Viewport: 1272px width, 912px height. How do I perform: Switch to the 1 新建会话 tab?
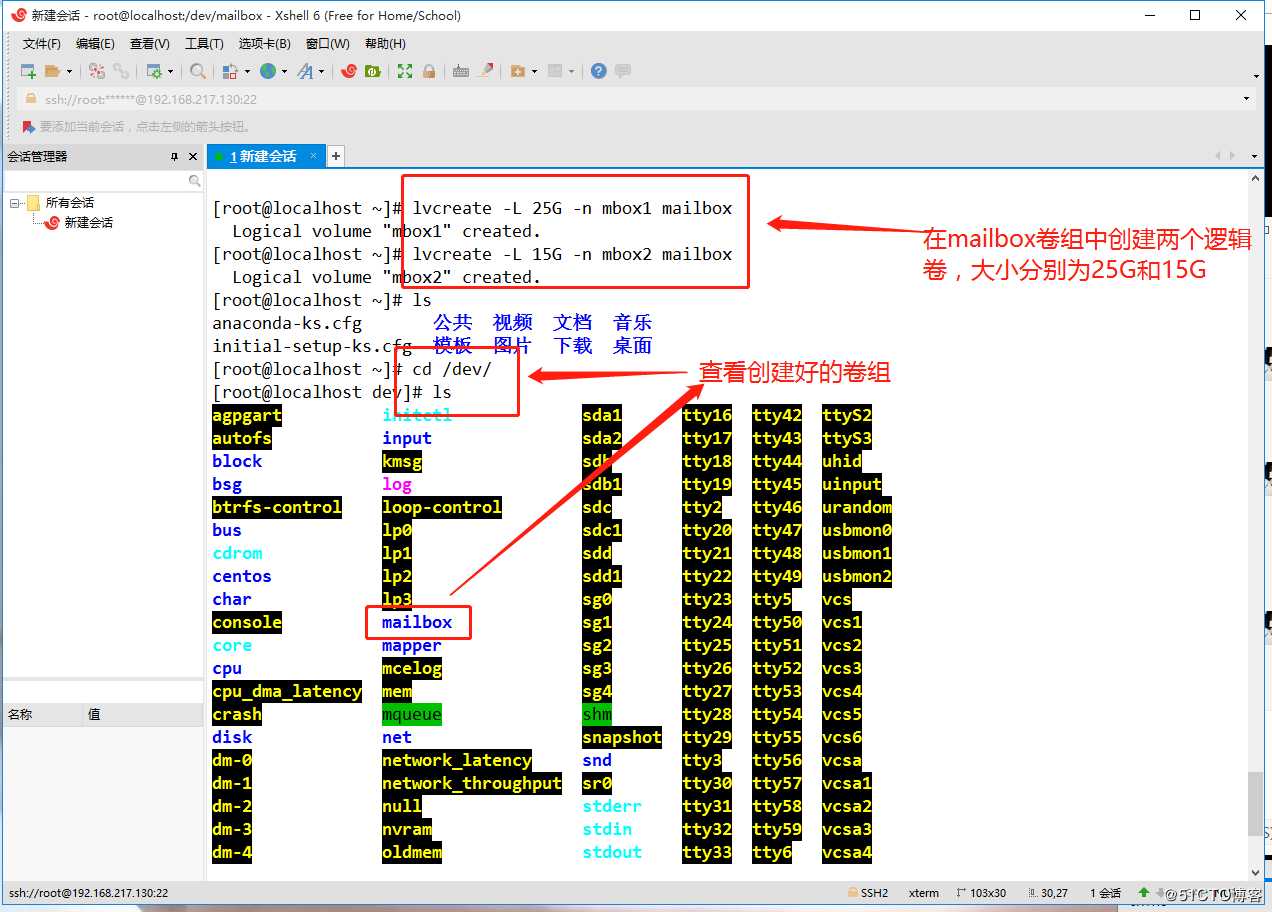pos(260,156)
